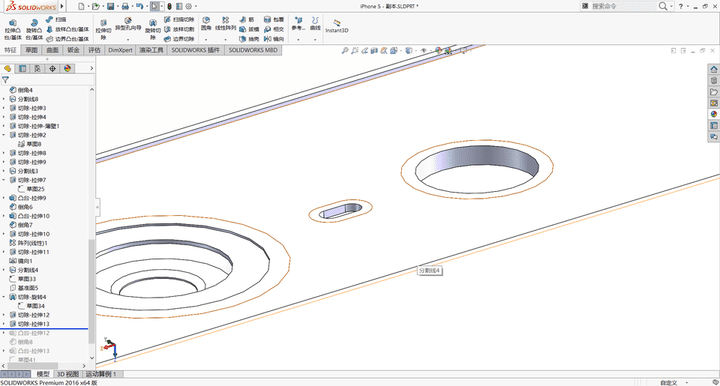Switch to the SOLIDWORKS MBD tab
The height and width of the screenshot is (386, 720).
(253, 50)
